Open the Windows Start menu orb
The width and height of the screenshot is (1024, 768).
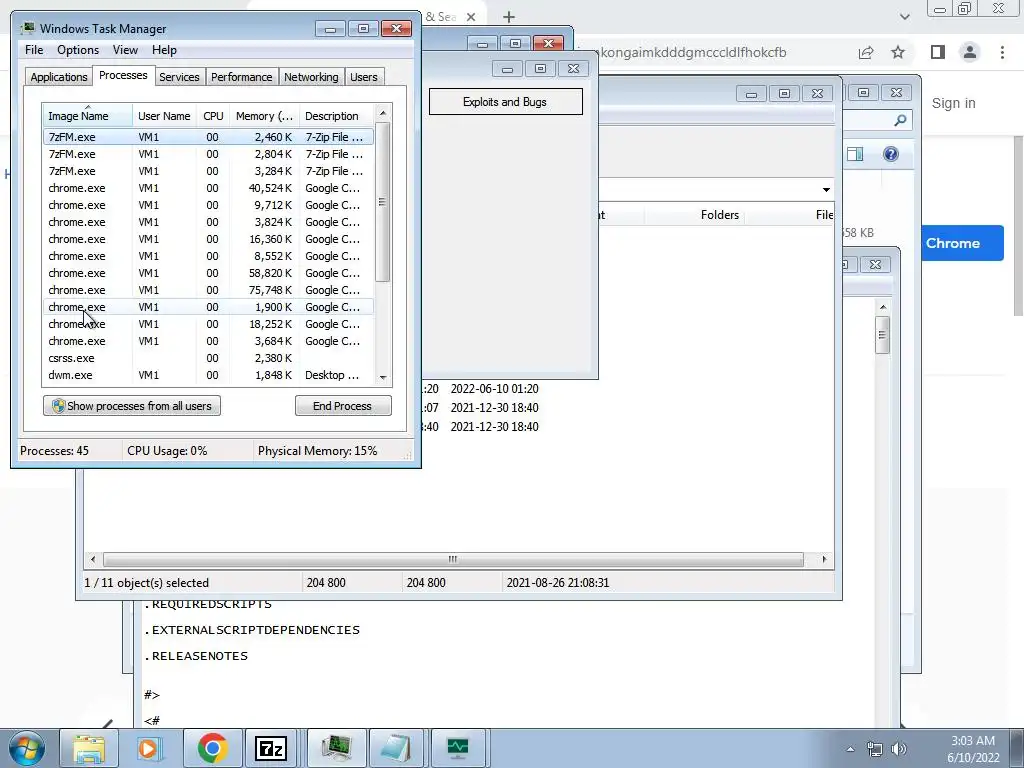click(x=27, y=748)
